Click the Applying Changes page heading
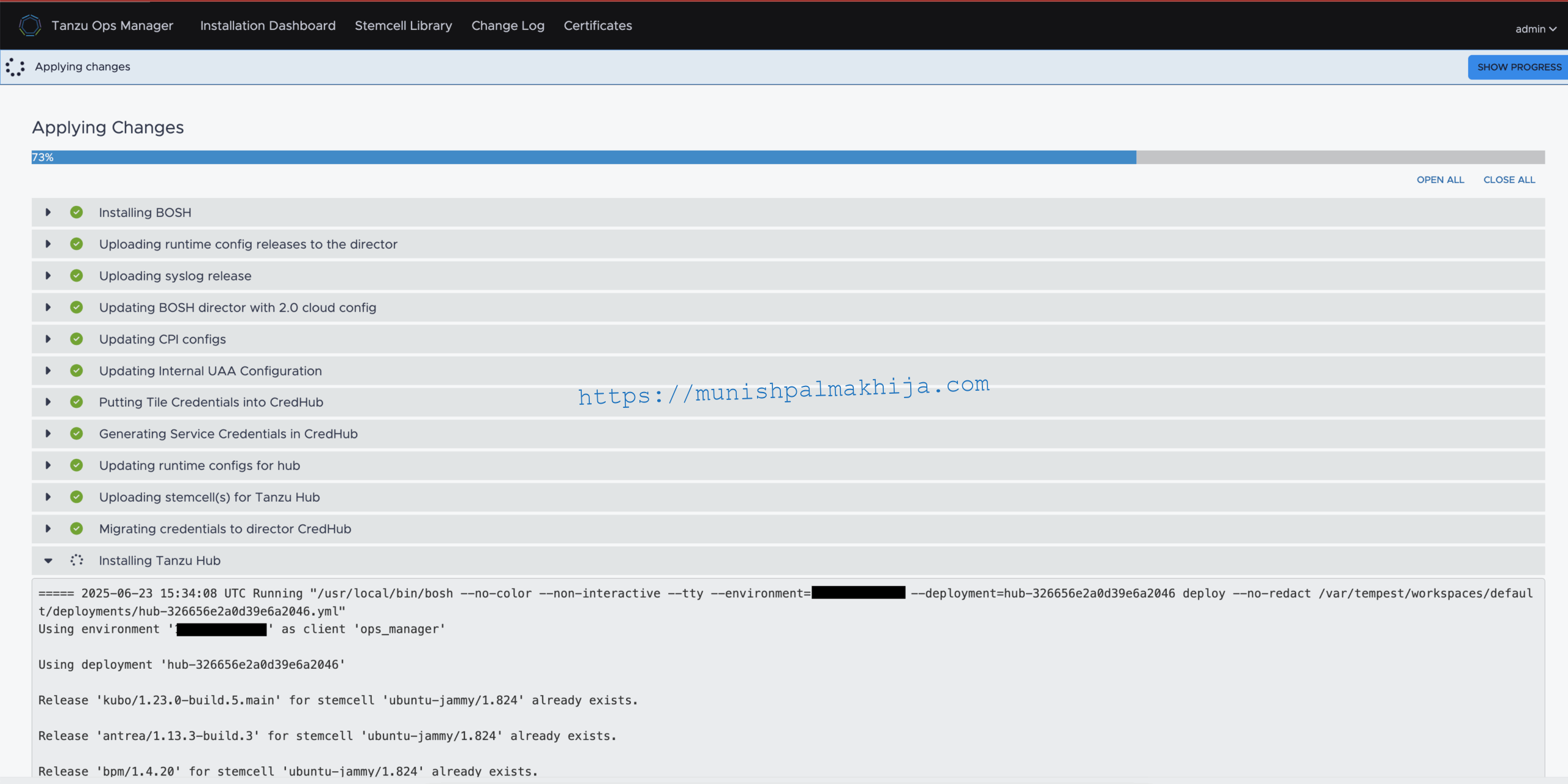The height and width of the screenshot is (784, 1568). click(x=108, y=127)
